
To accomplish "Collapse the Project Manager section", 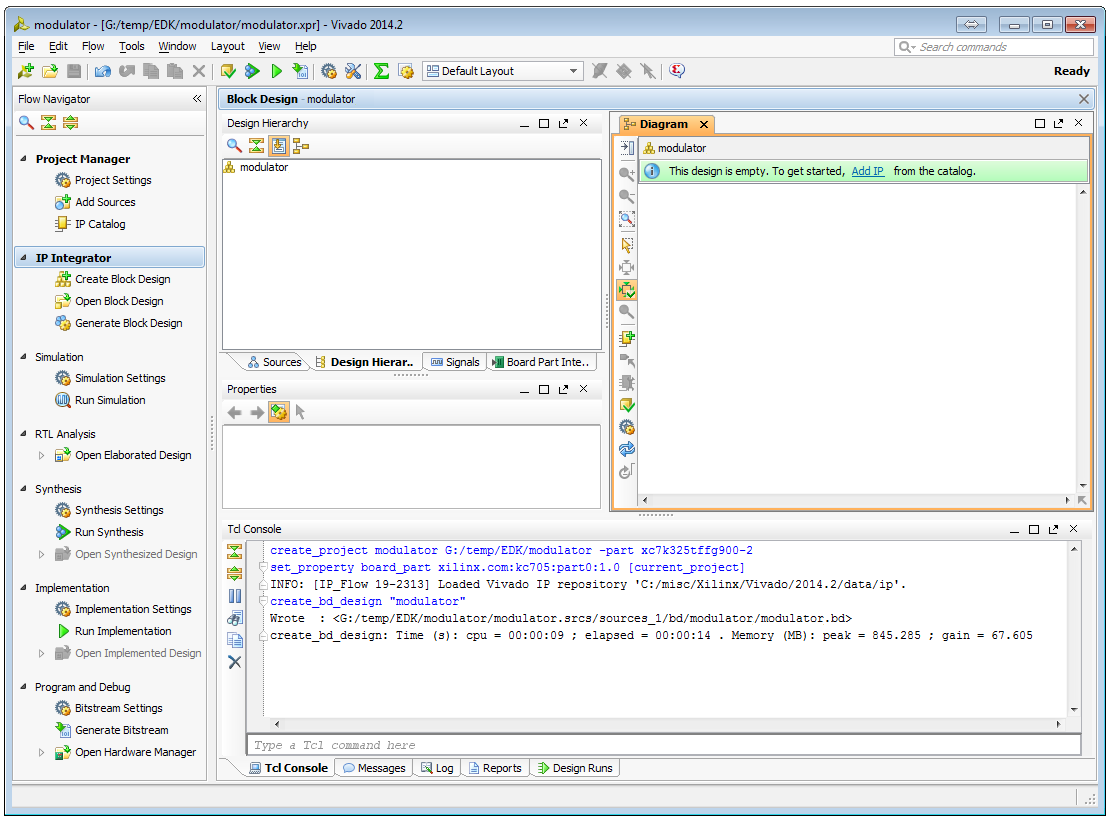I will [23, 159].
